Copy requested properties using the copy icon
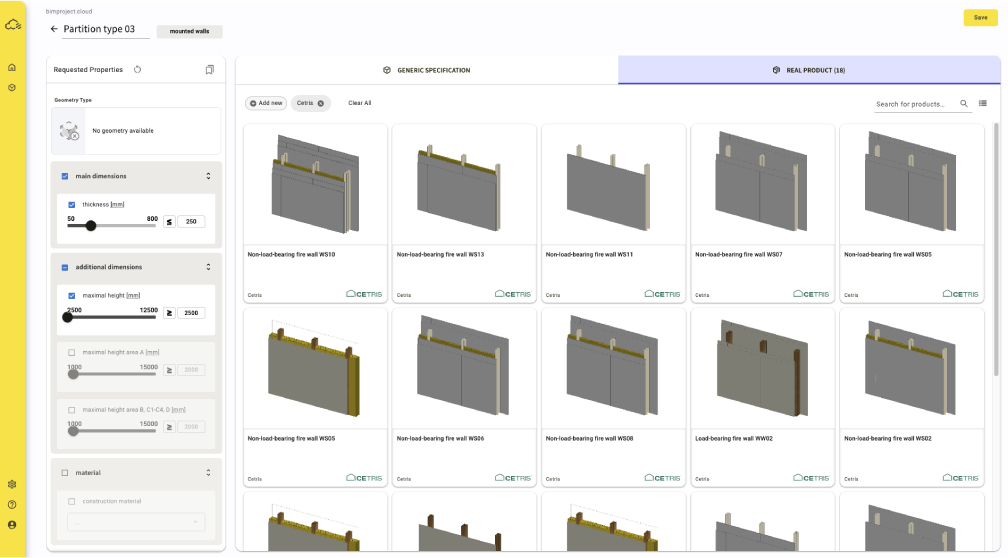The width and height of the screenshot is (1008, 558). point(210,69)
